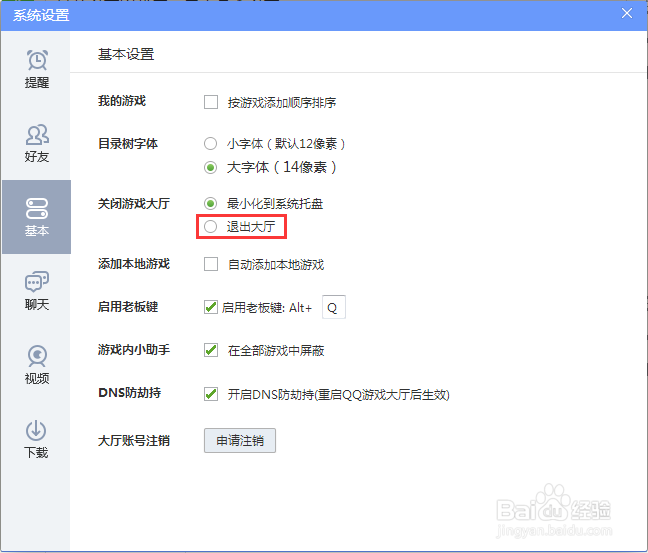Enable 按游戏添加顺序排序 checkbox
648x553 pixels.
pyautogui.click(x=211, y=102)
